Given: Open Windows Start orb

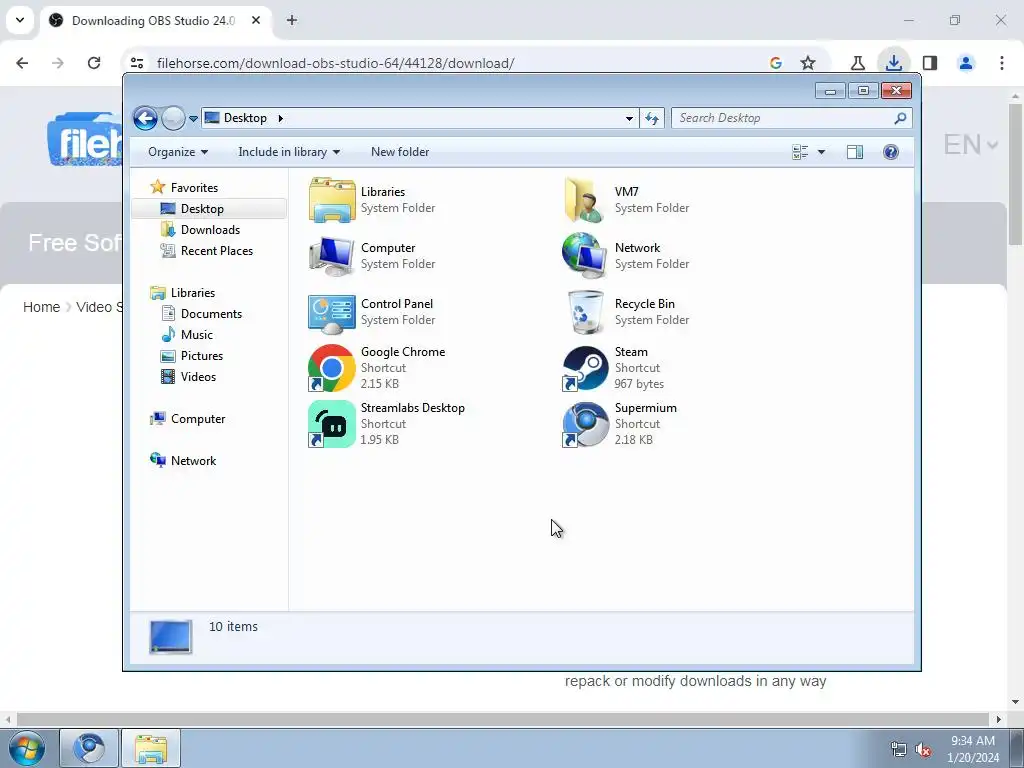Looking at the screenshot, I should [27, 748].
